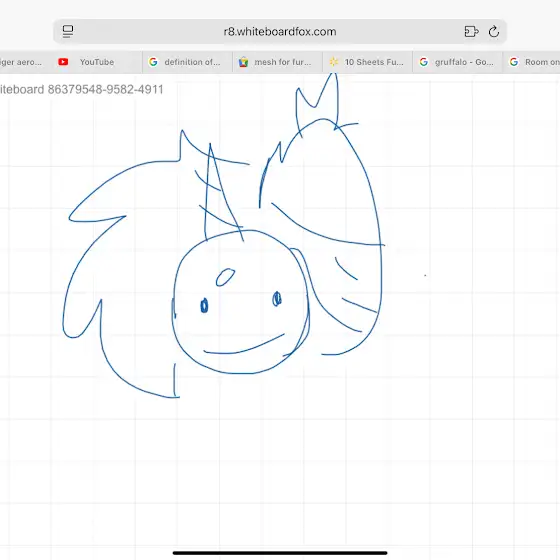Switch to the "gruffalo - Go..." tab
This screenshot has height=560, width=560.
click(458, 62)
